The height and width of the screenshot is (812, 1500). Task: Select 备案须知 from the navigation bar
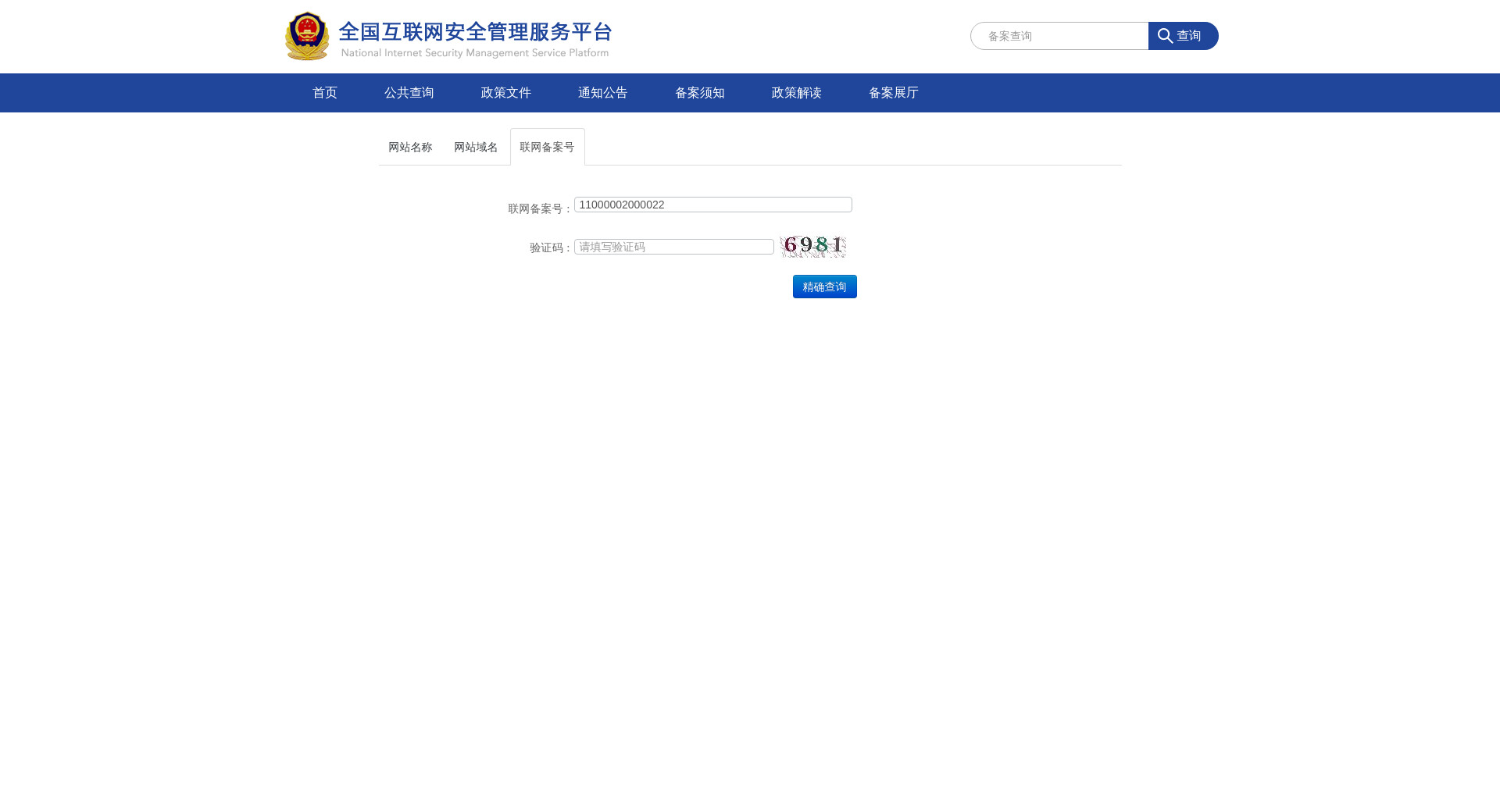pyautogui.click(x=699, y=93)
